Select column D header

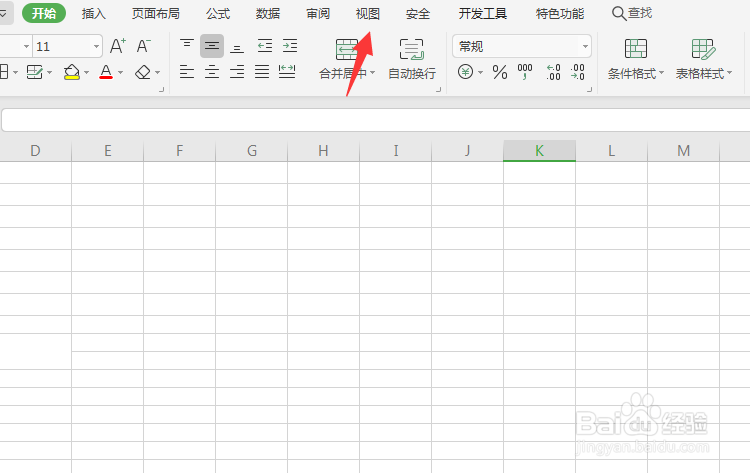tap(35, 151)
